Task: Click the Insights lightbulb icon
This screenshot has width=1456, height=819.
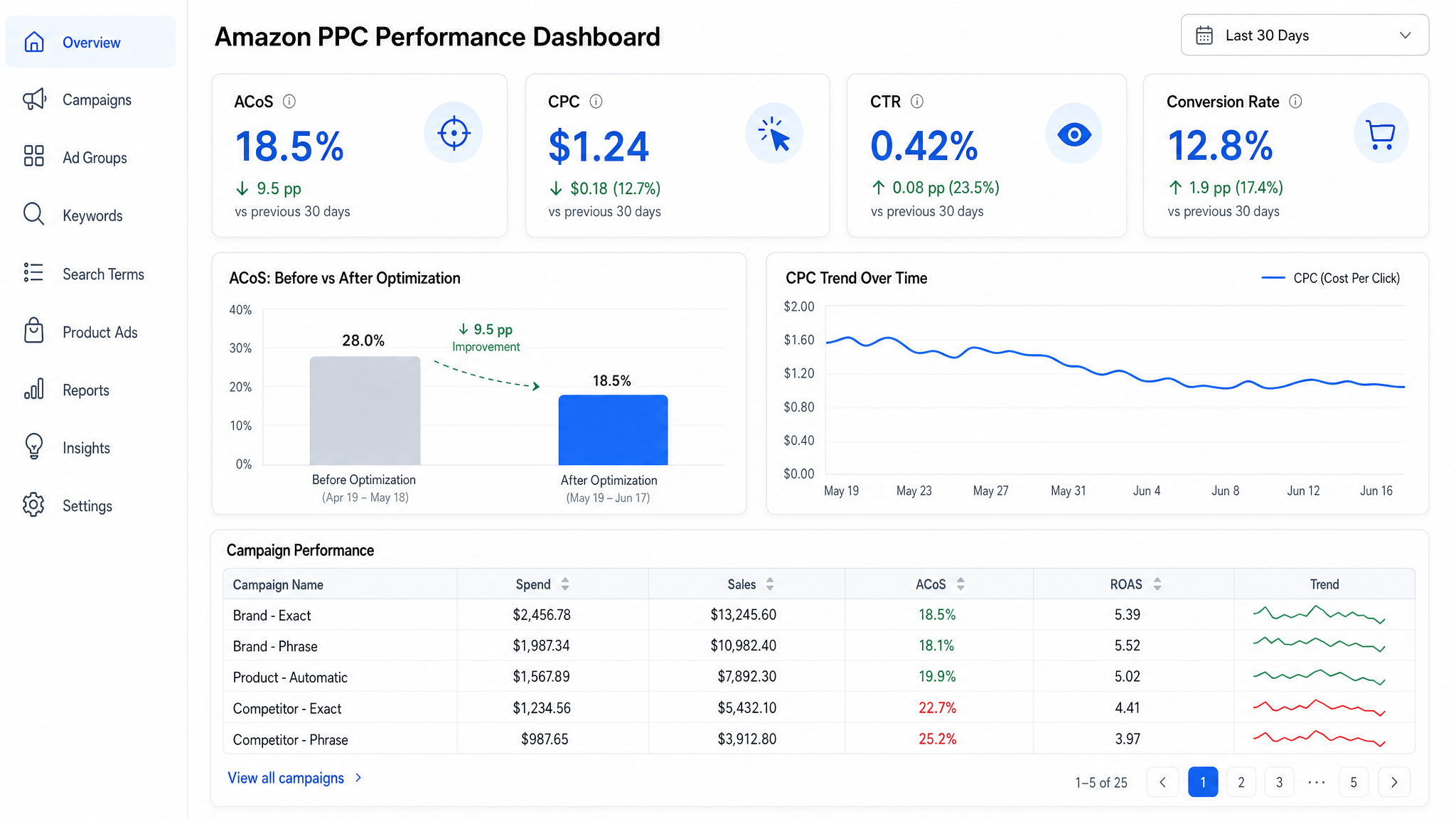Action: click(34, 446)
